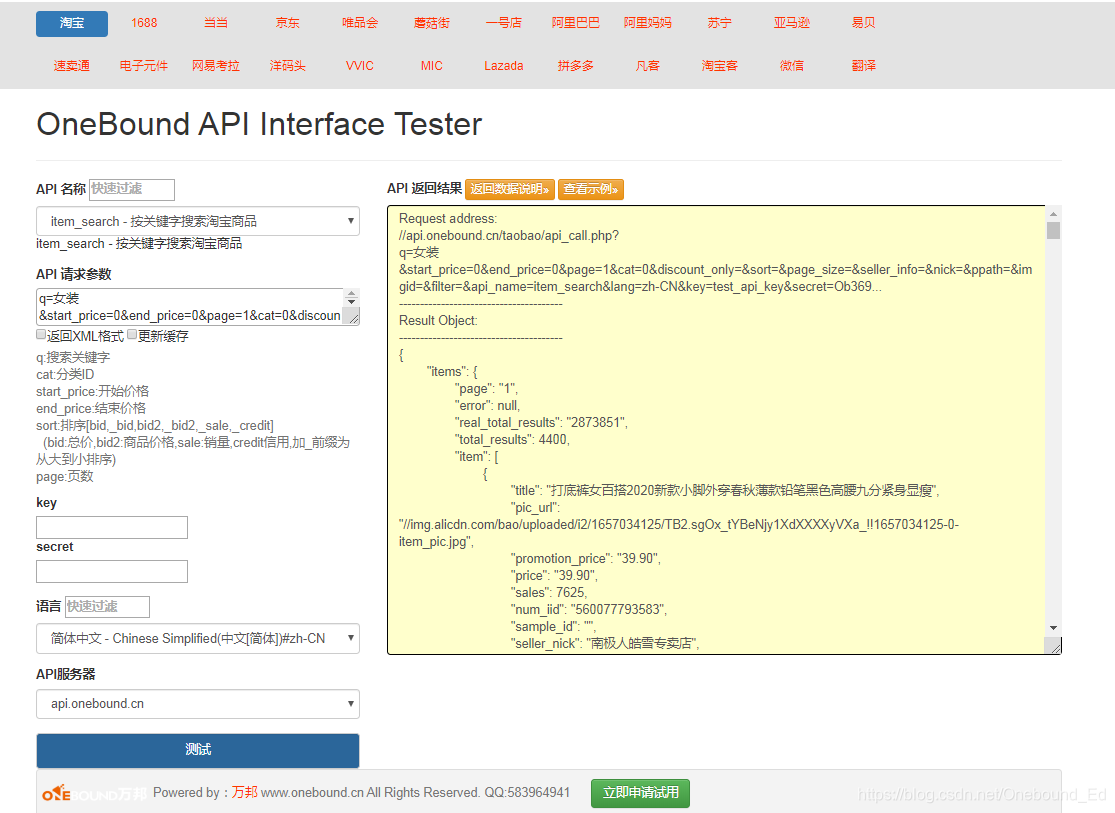Click the www.onebound.cn footer link
The image size is (1115, 813).
312,792
